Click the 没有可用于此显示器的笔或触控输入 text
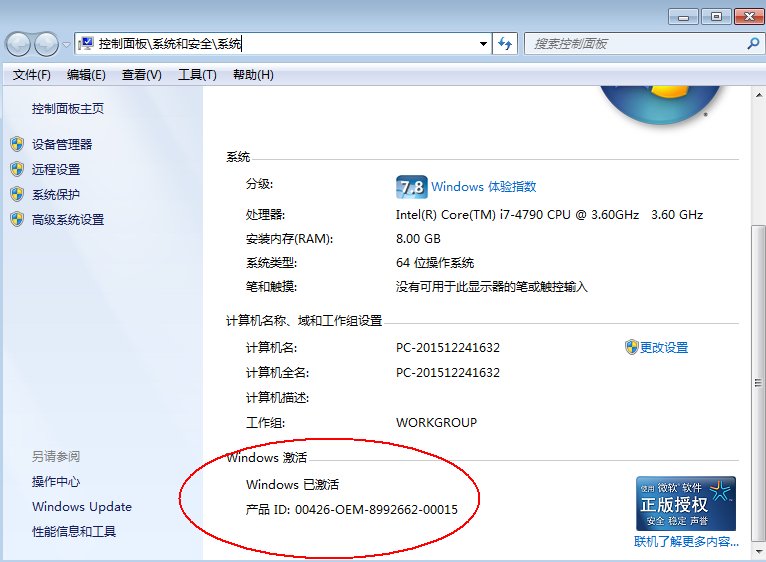Viewport: 766px width, 562px height. coord(491,286)
